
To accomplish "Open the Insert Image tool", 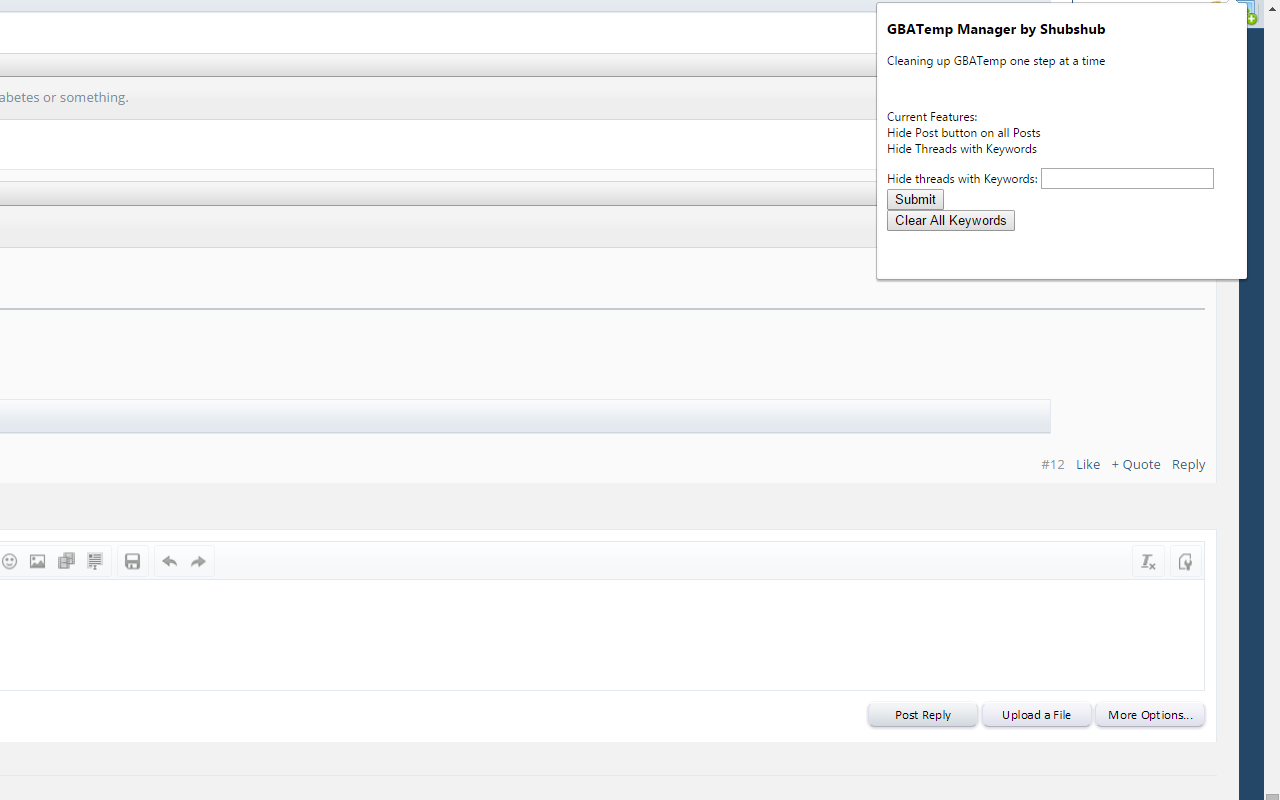I will [37, 561].
